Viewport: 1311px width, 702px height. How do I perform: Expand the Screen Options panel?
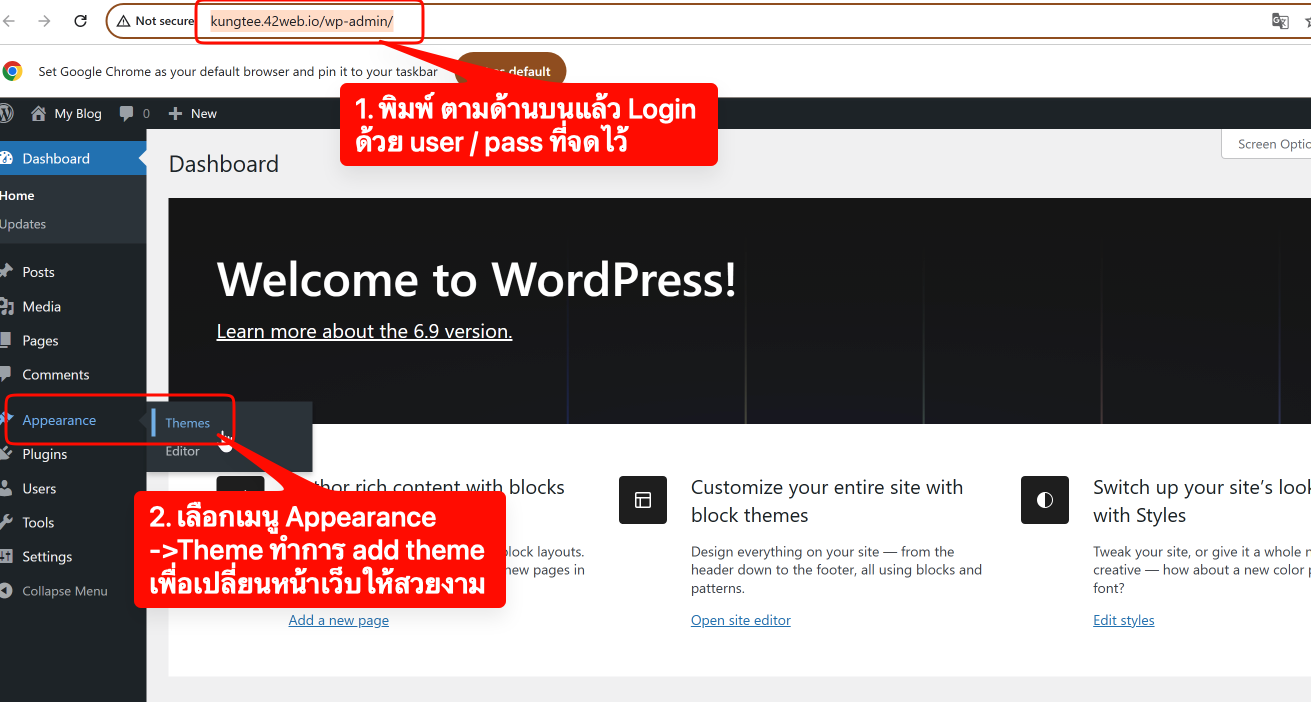click(x=1270, y=144)
